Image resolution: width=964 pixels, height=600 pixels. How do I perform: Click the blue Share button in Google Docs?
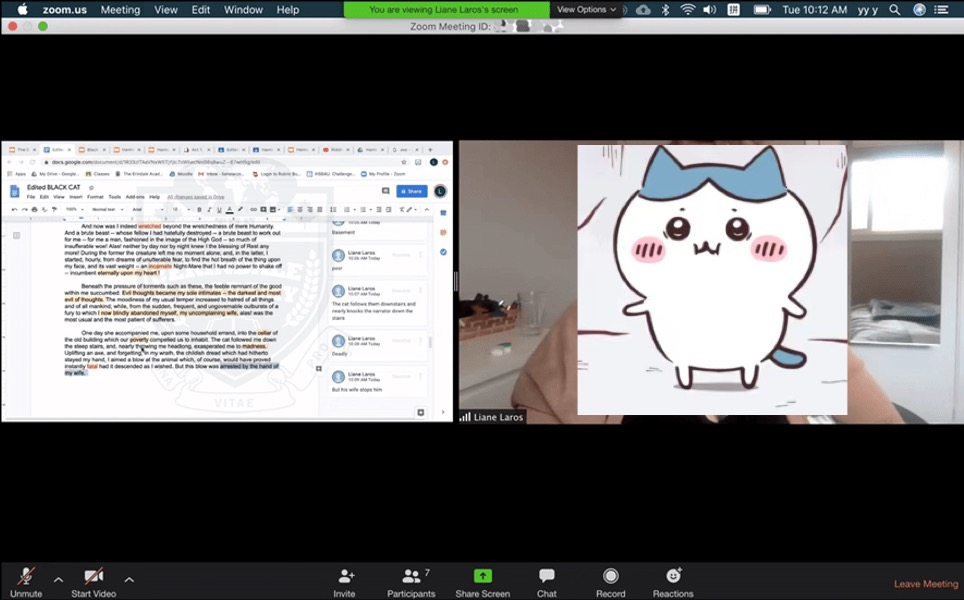[412, 191]
